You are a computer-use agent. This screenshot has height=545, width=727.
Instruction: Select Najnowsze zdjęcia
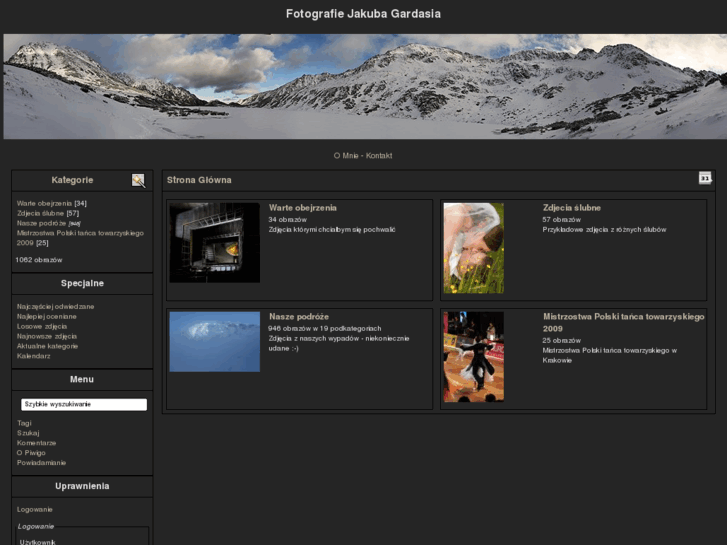pyautogui.click(x=47, y=336)
